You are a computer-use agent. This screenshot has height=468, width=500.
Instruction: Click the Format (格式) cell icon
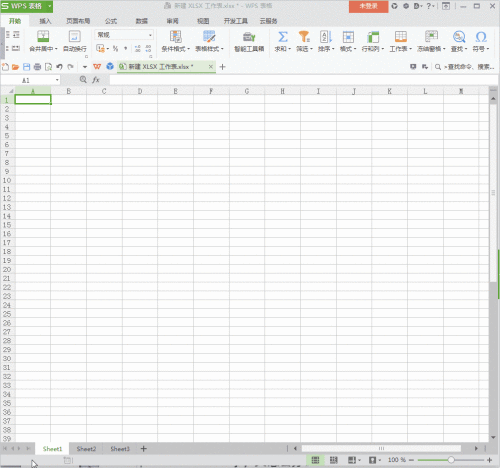(348, 37)
